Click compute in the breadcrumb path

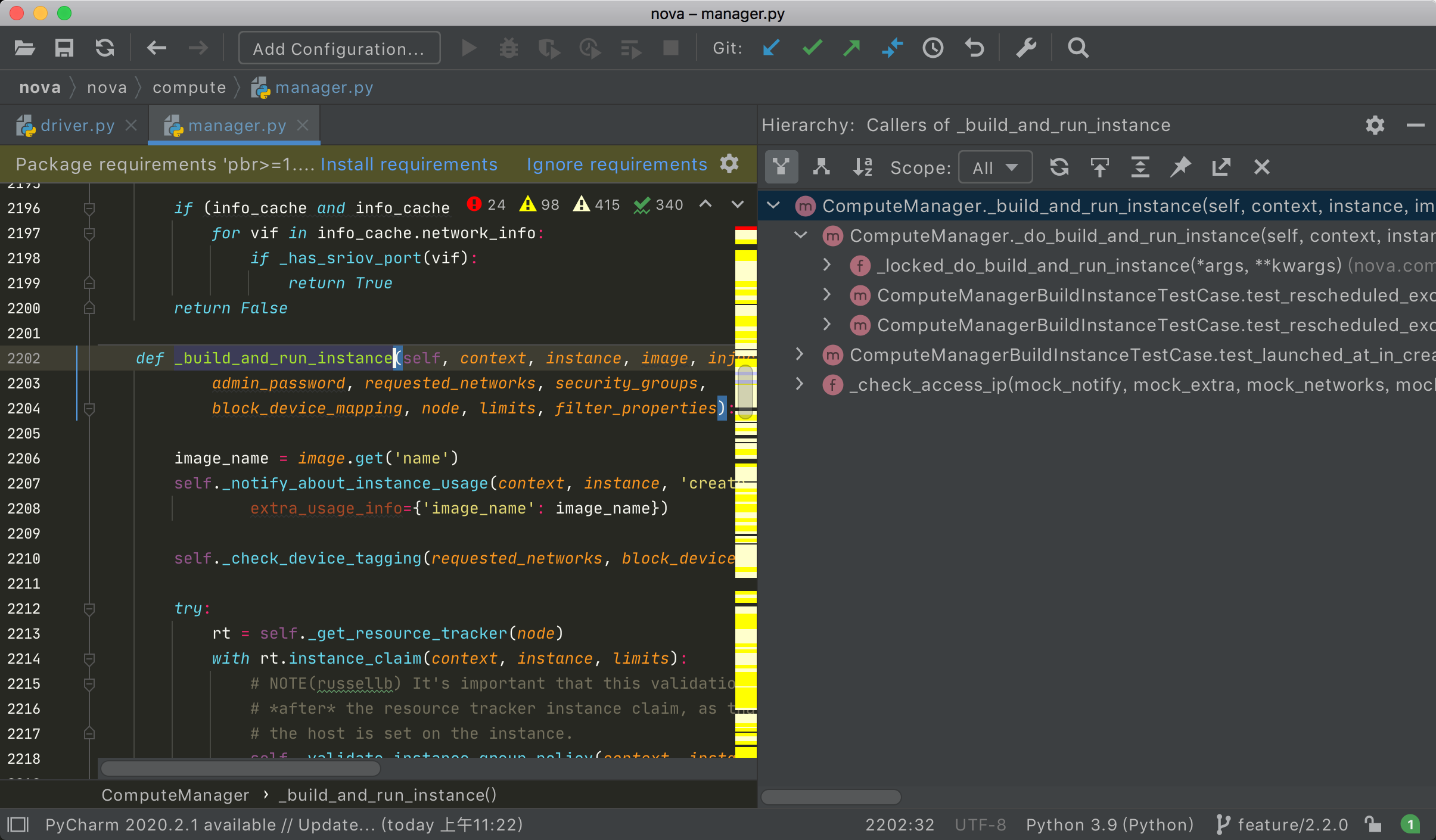189,88
